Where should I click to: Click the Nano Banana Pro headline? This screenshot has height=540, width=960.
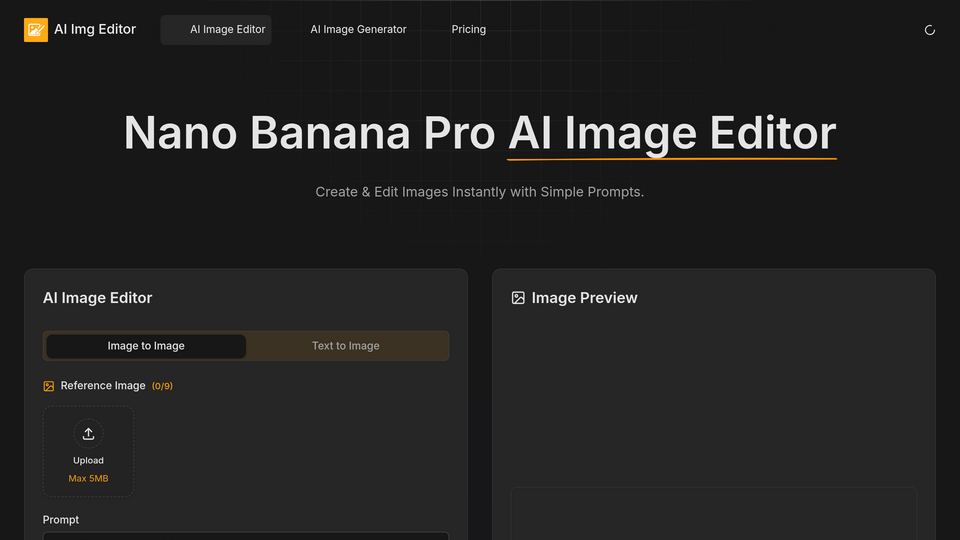click(x=479, y=133)
